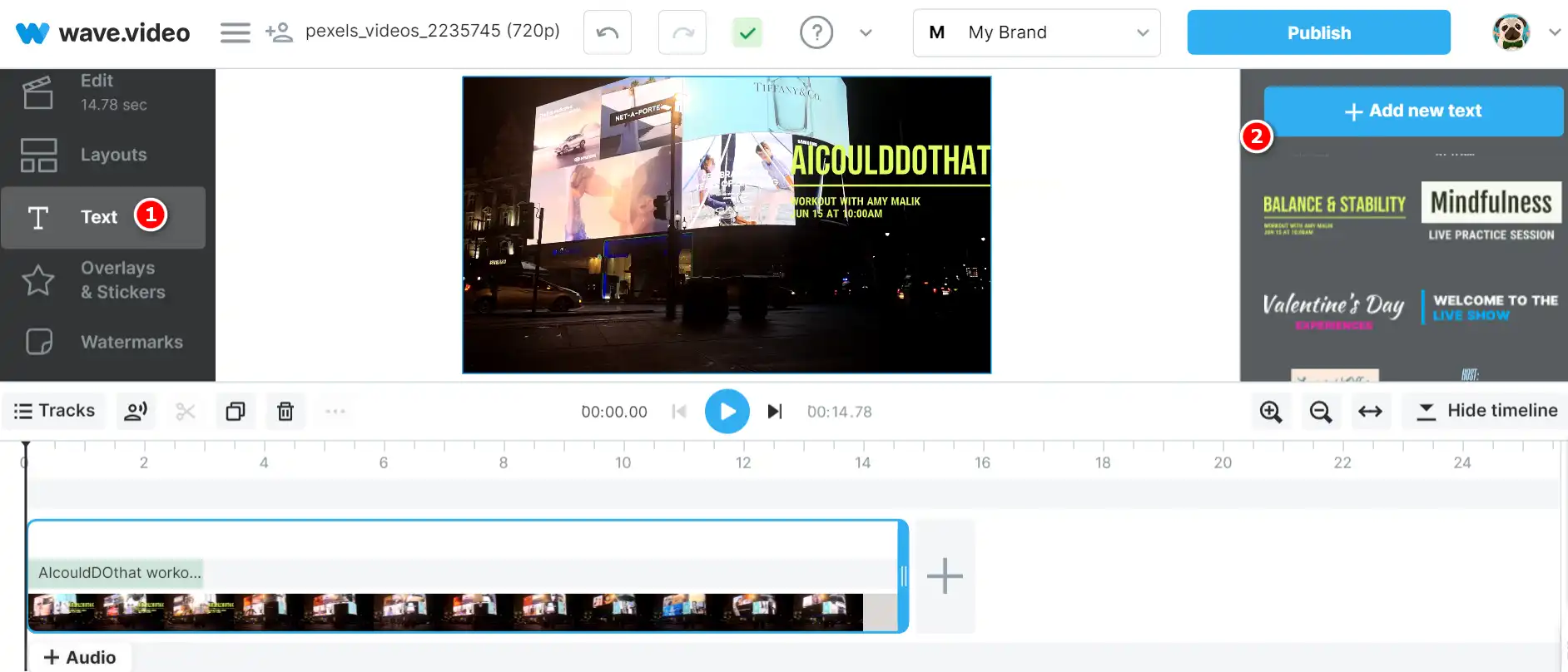1568x672 pixels.
Task: Click the + Audio button
Action: tap(80, 657)
